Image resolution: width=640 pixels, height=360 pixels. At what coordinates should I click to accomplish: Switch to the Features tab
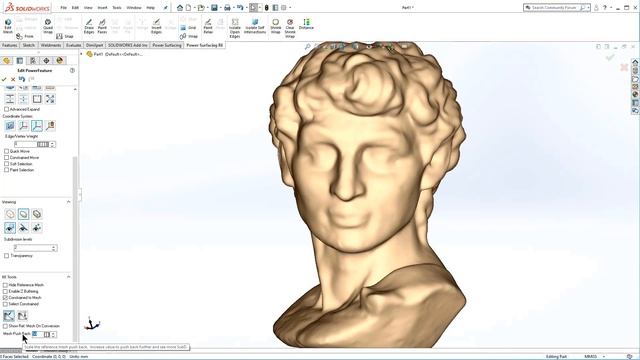pyautogui.click(x=9, y=45)
